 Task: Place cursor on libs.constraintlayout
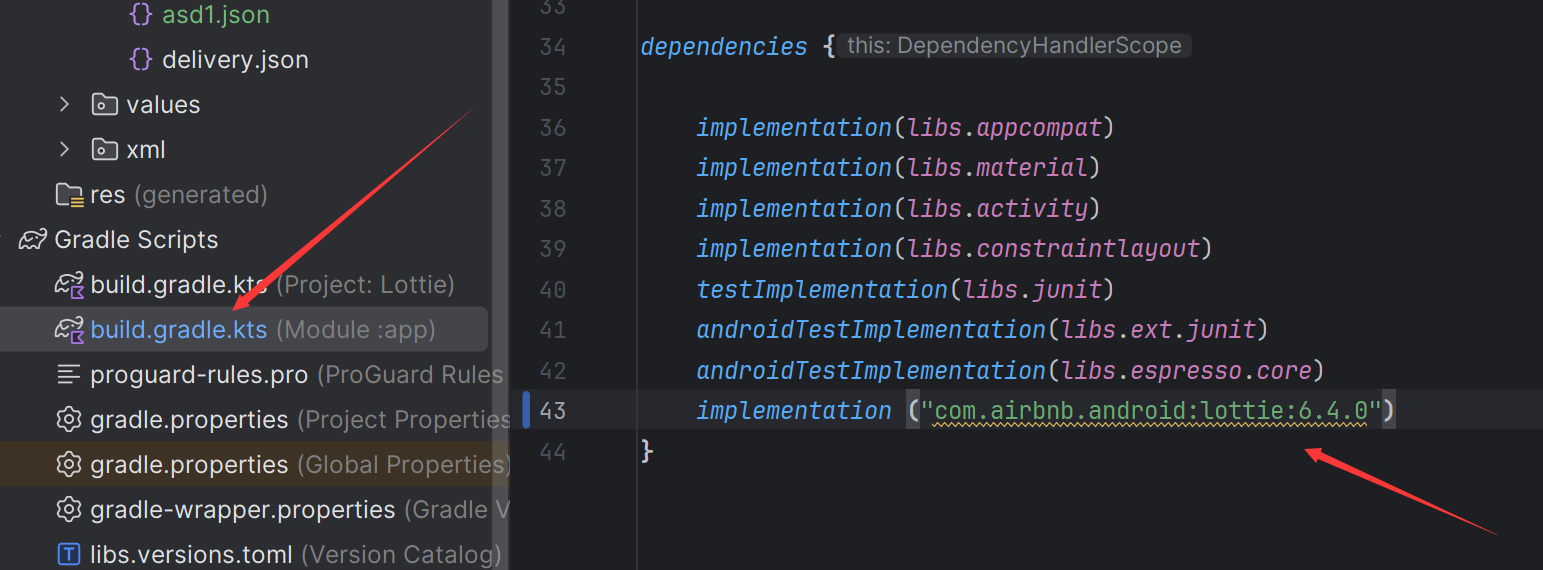pyautogui.click(x=1053, y=248)
